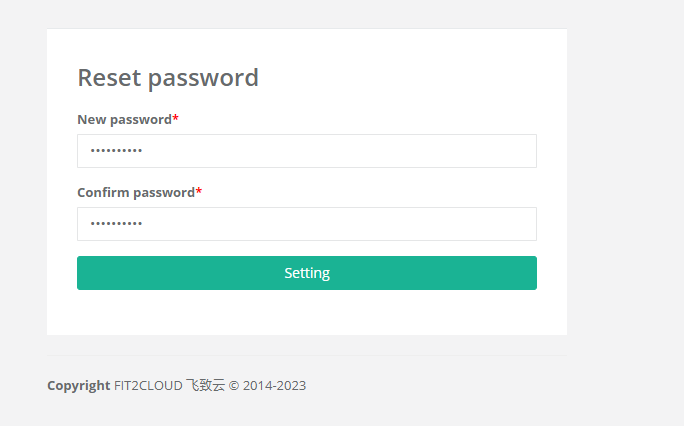Click masked dots in New password field
This screenshot has height=426, width=684.
(x=116, y=151)
